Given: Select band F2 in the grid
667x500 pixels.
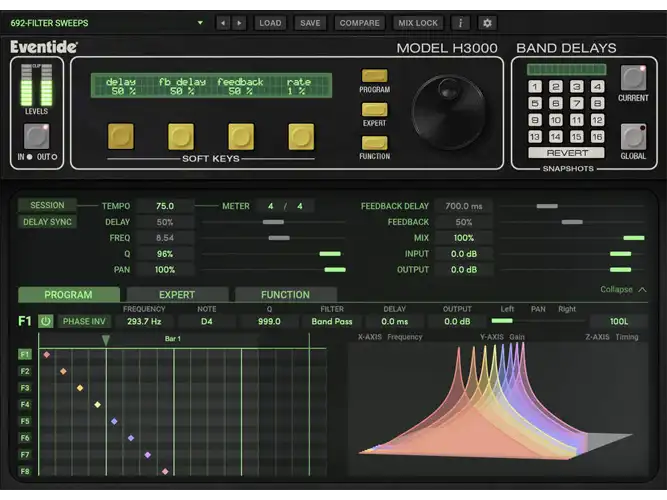Looking at the screenshot, I should point(25,371).
